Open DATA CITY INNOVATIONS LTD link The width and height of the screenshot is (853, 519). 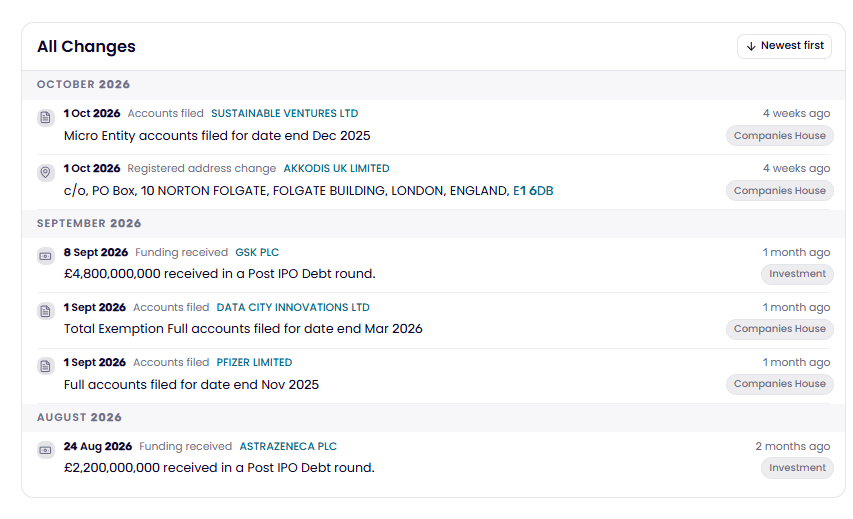coord(293,307)
